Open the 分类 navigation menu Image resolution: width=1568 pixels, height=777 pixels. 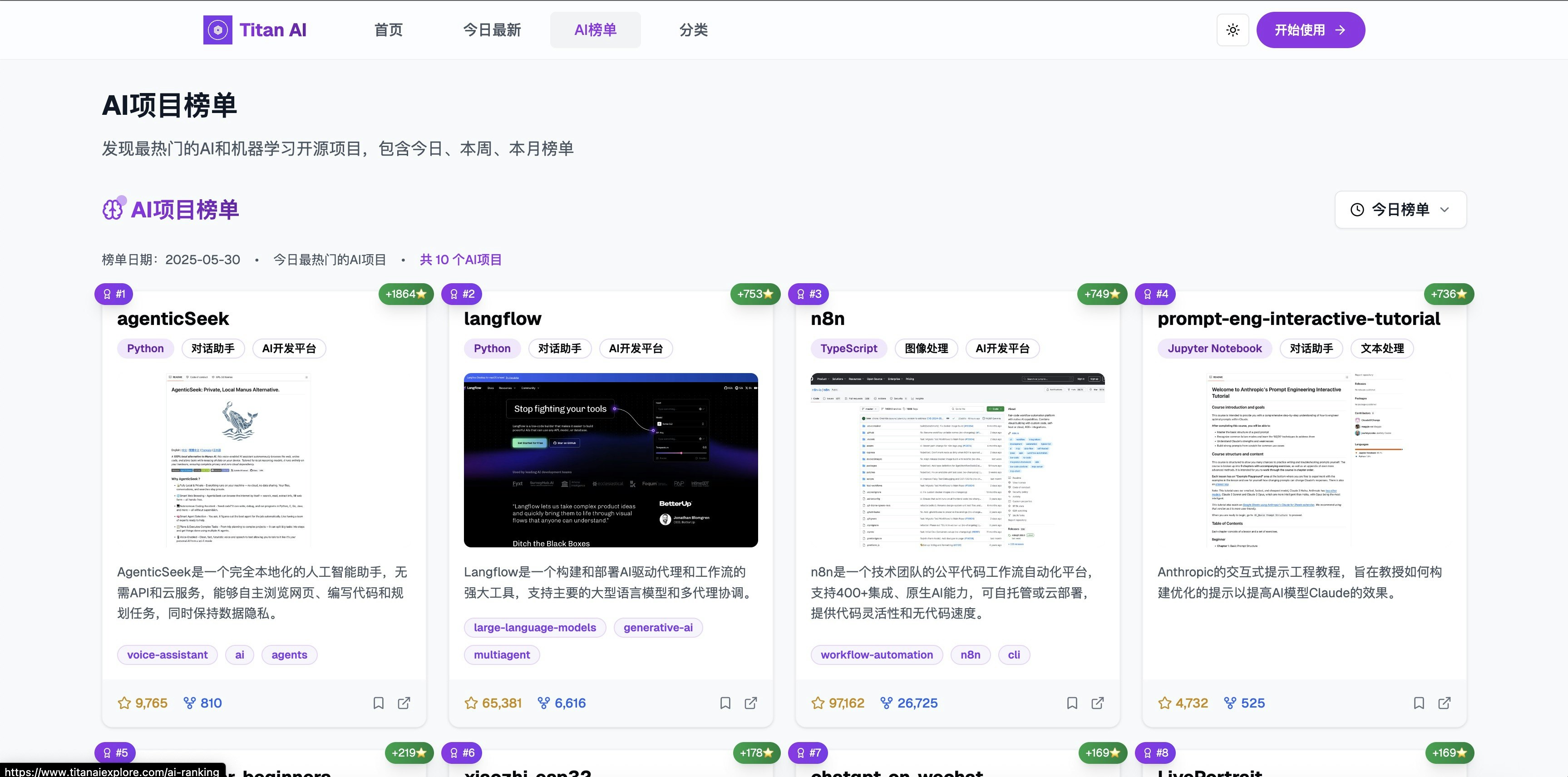pyautogui.click(x=693, y=30)
